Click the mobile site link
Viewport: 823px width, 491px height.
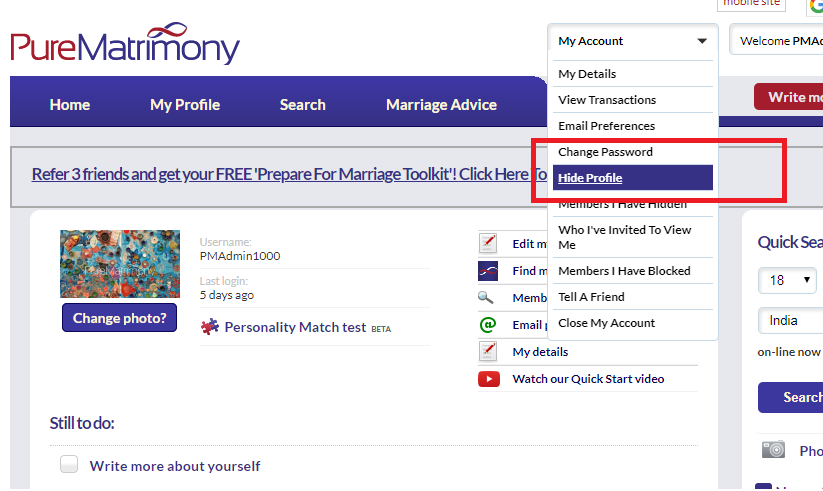(752, 3)
